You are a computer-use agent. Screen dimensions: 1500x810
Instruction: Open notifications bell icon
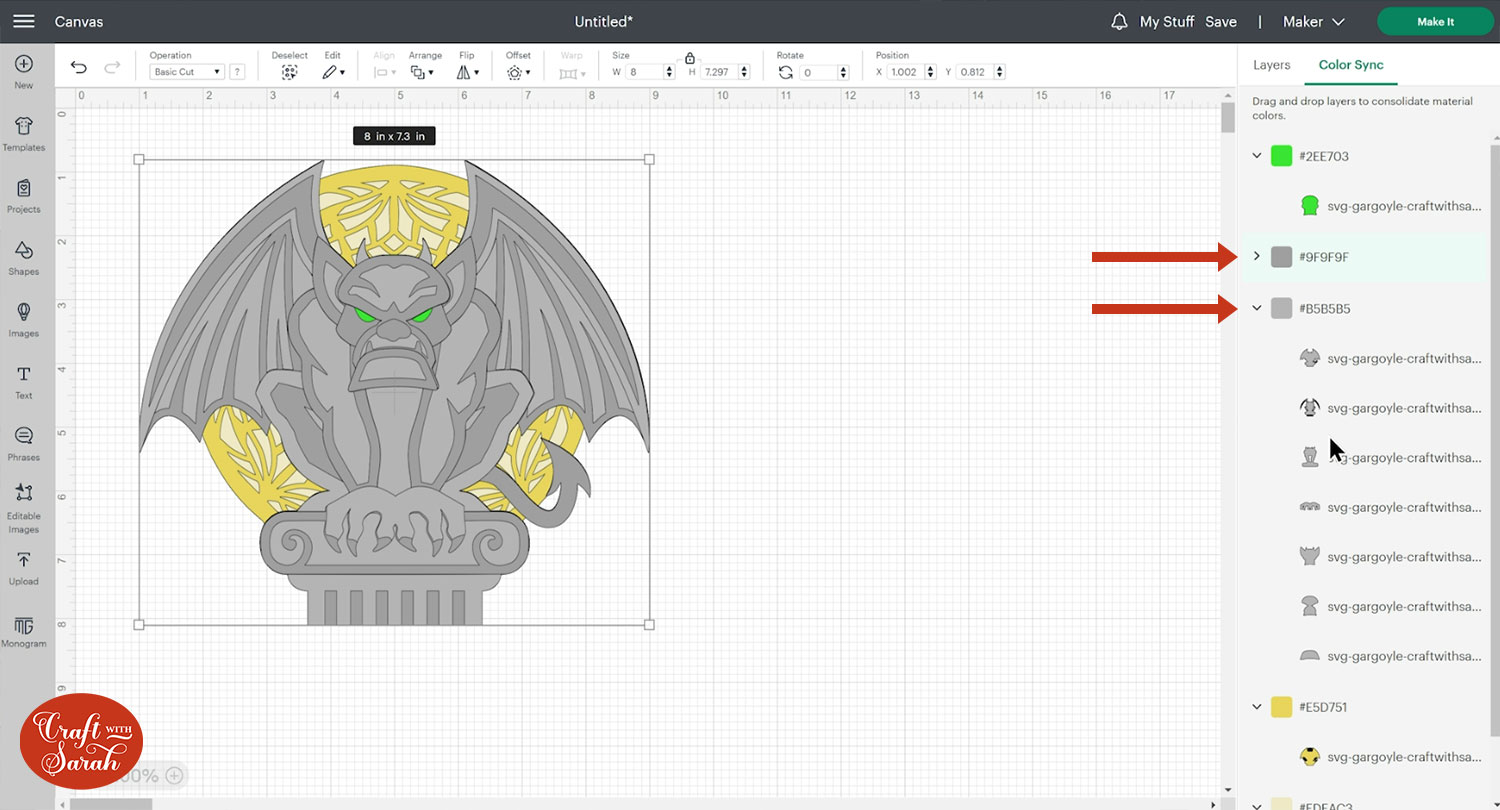[x=1119, y=21]
